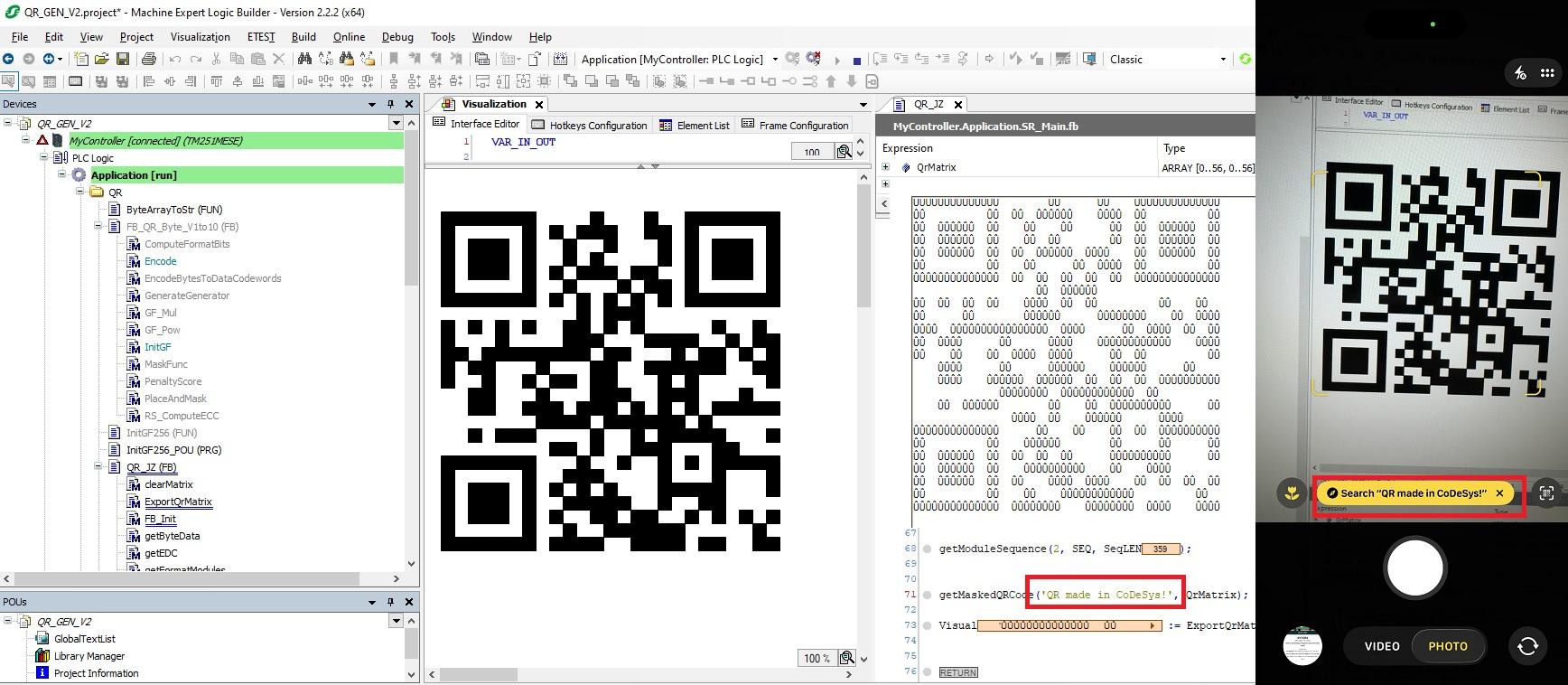This screenshot has height=685, width=1568.
Task: Tap the macro flower icon
Action: [1293, 493]
